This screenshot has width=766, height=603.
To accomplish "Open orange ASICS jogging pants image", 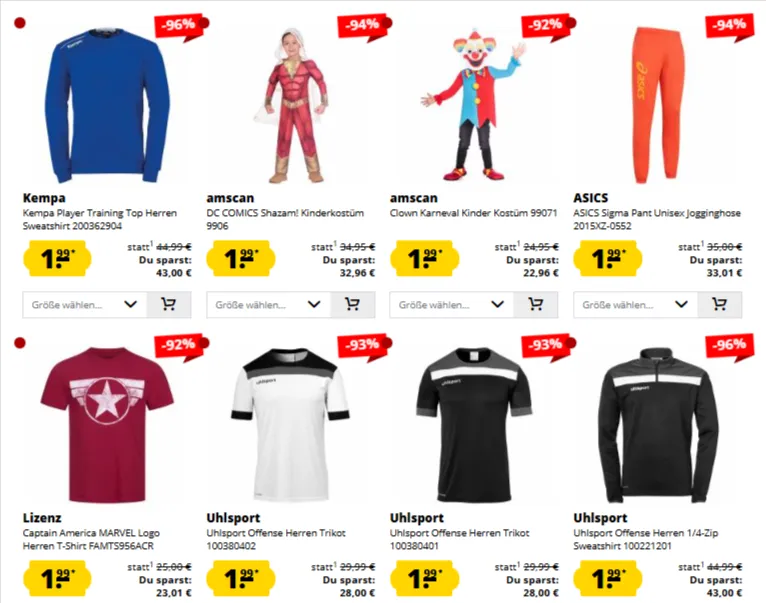I will (657, 105).
